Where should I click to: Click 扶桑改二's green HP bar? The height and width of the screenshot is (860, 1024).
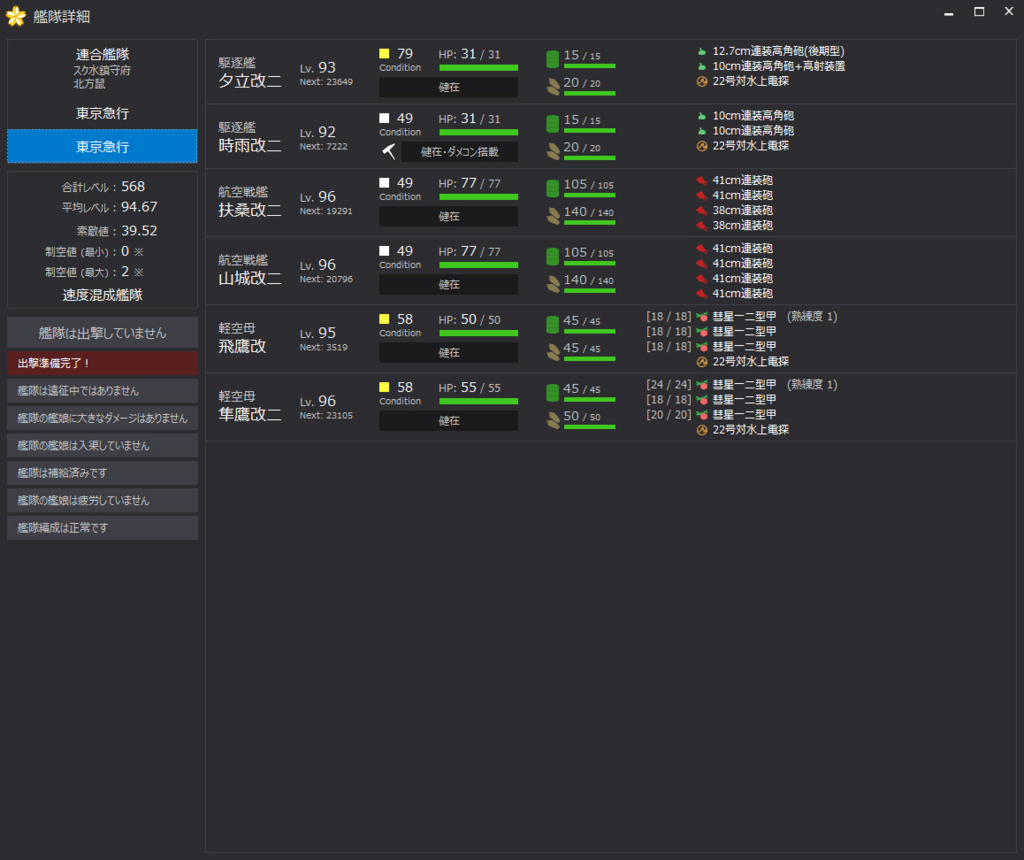[x=479, y=197]
